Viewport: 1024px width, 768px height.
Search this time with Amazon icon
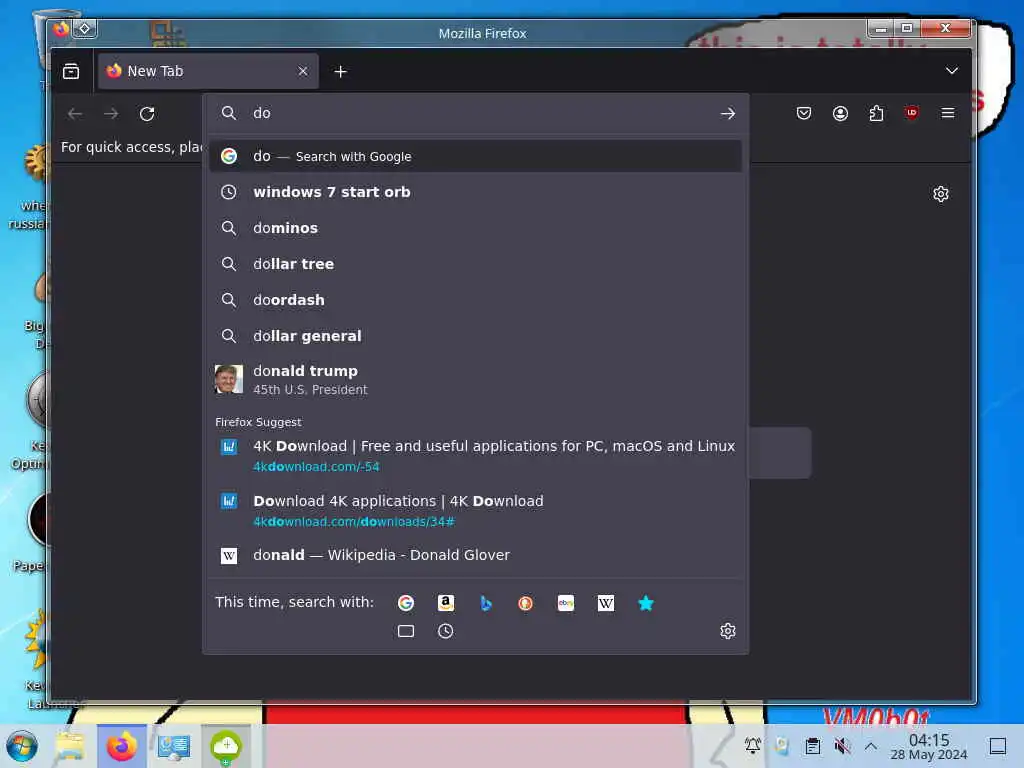pos(445,603)
